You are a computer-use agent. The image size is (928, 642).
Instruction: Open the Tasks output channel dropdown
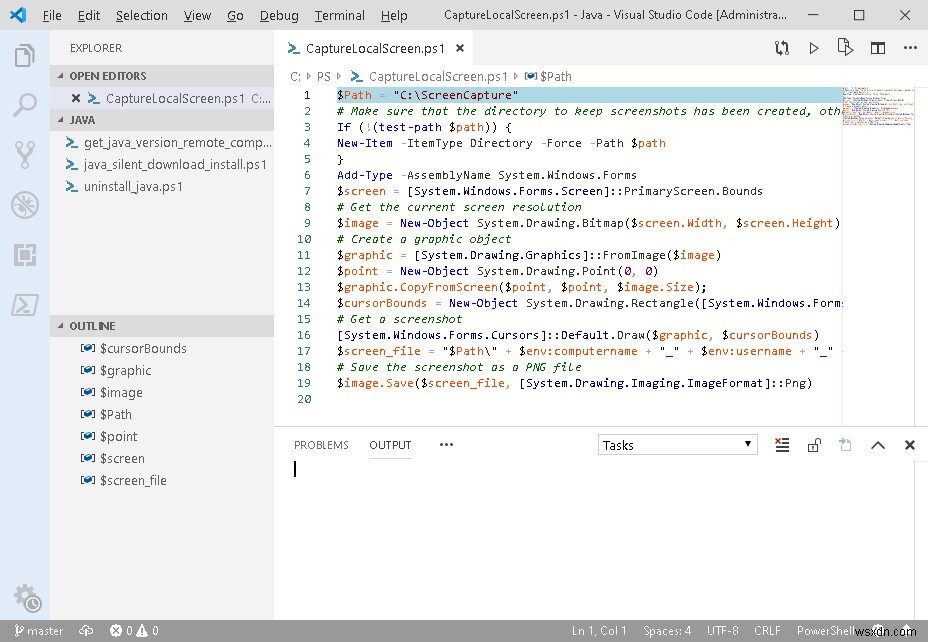[x=677, y=443]
